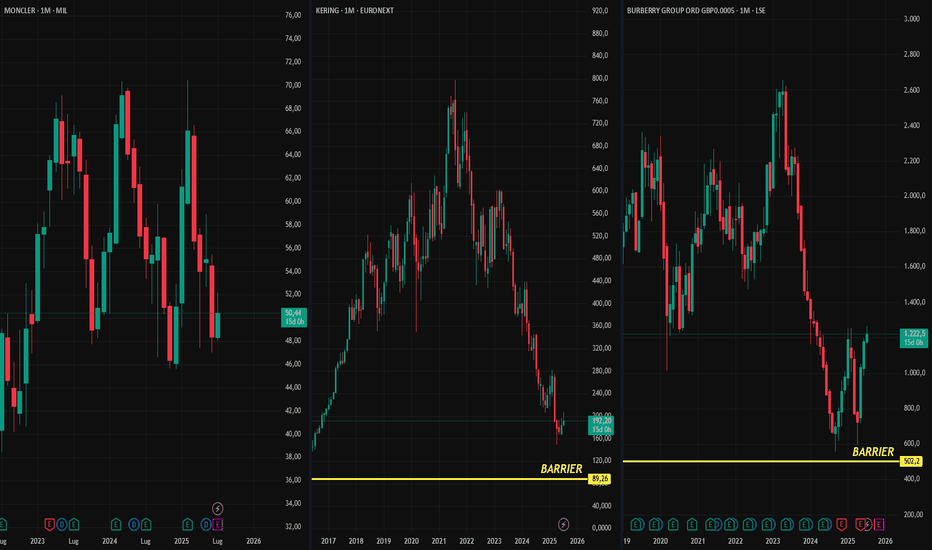Open Moncler's earnings marker from early 2025
932x550 pixels.
pos(187,524)
